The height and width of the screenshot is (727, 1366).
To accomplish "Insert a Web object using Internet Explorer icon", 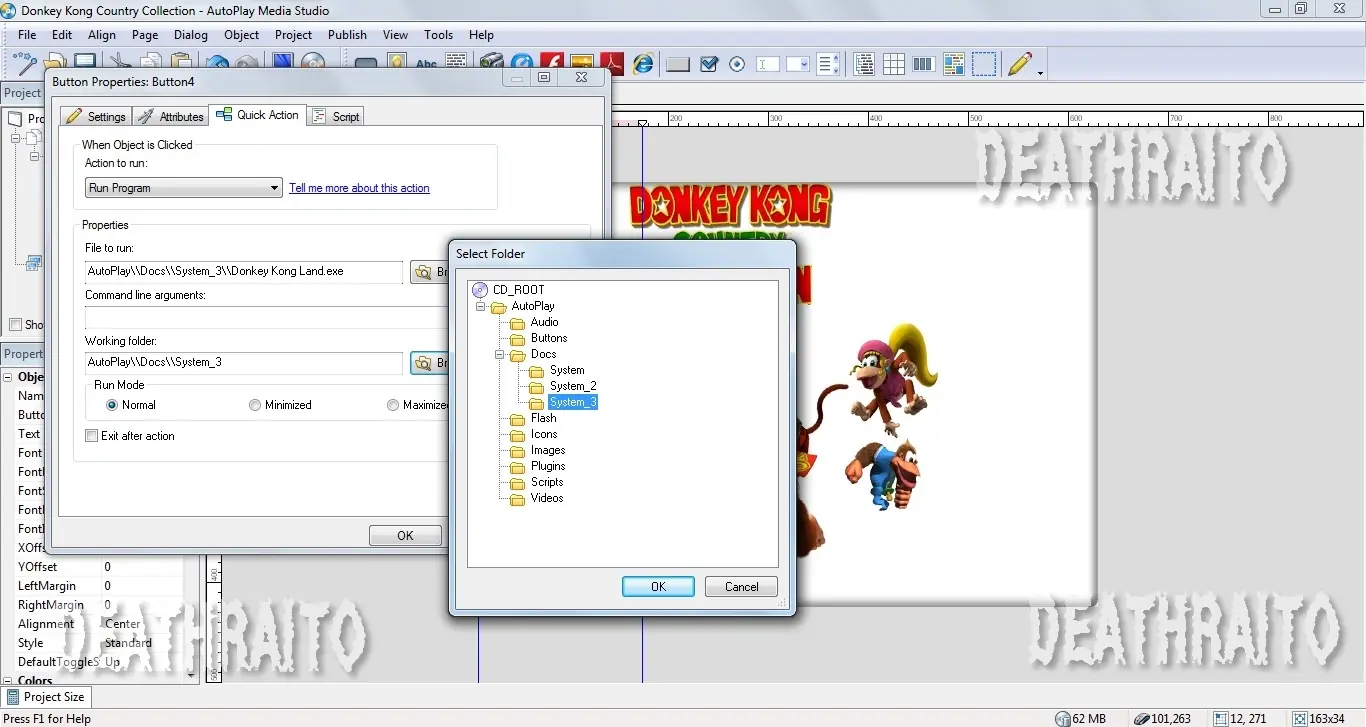I will pyautogui.click(x=643, y=64).
